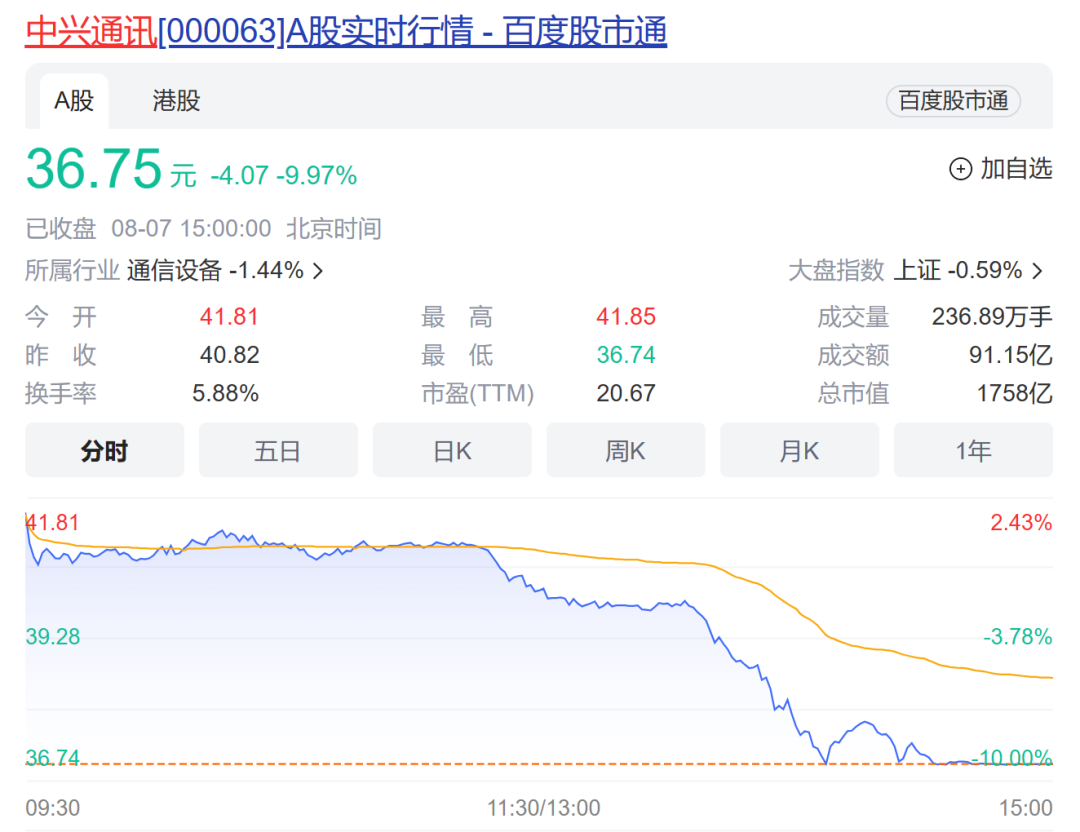Click the 成交额 value 91.15亿

coord(1010,355)
